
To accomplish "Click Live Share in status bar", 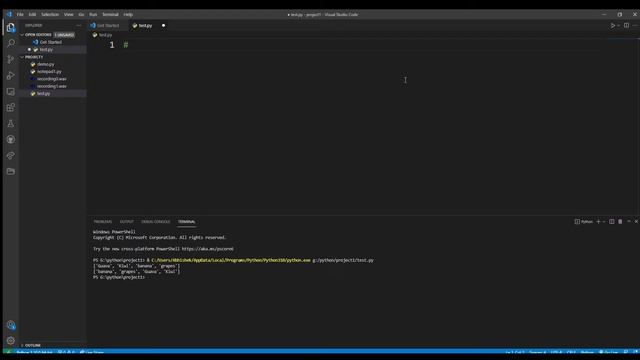I will 92,352.
